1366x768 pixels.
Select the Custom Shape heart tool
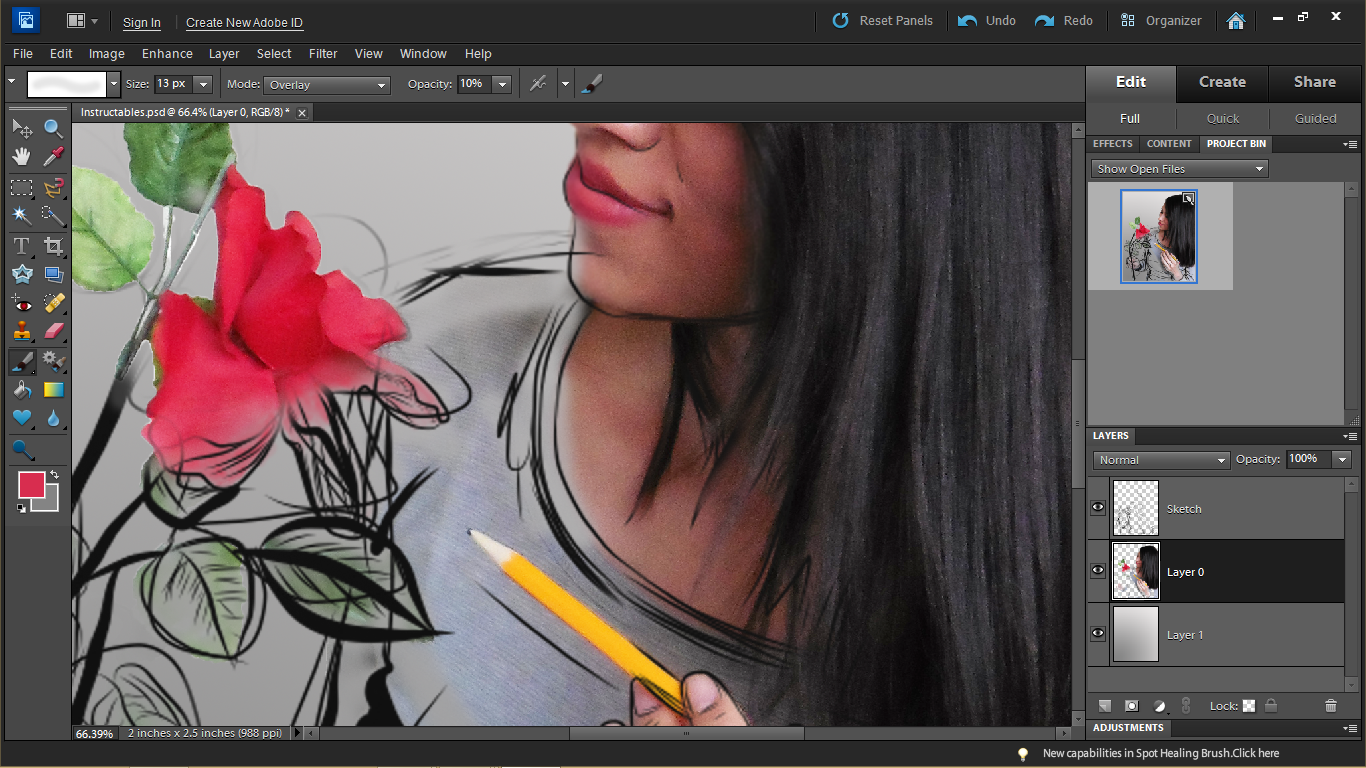(22, 418)
